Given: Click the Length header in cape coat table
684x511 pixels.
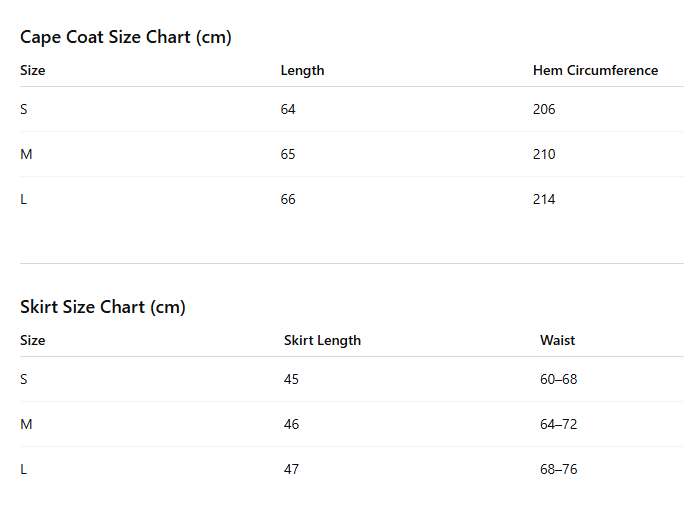Looking at the screenshot, I should 302,70.
